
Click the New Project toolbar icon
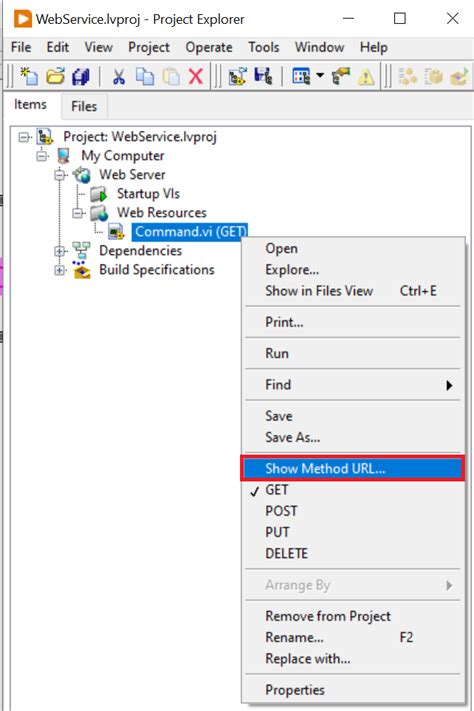29,76
